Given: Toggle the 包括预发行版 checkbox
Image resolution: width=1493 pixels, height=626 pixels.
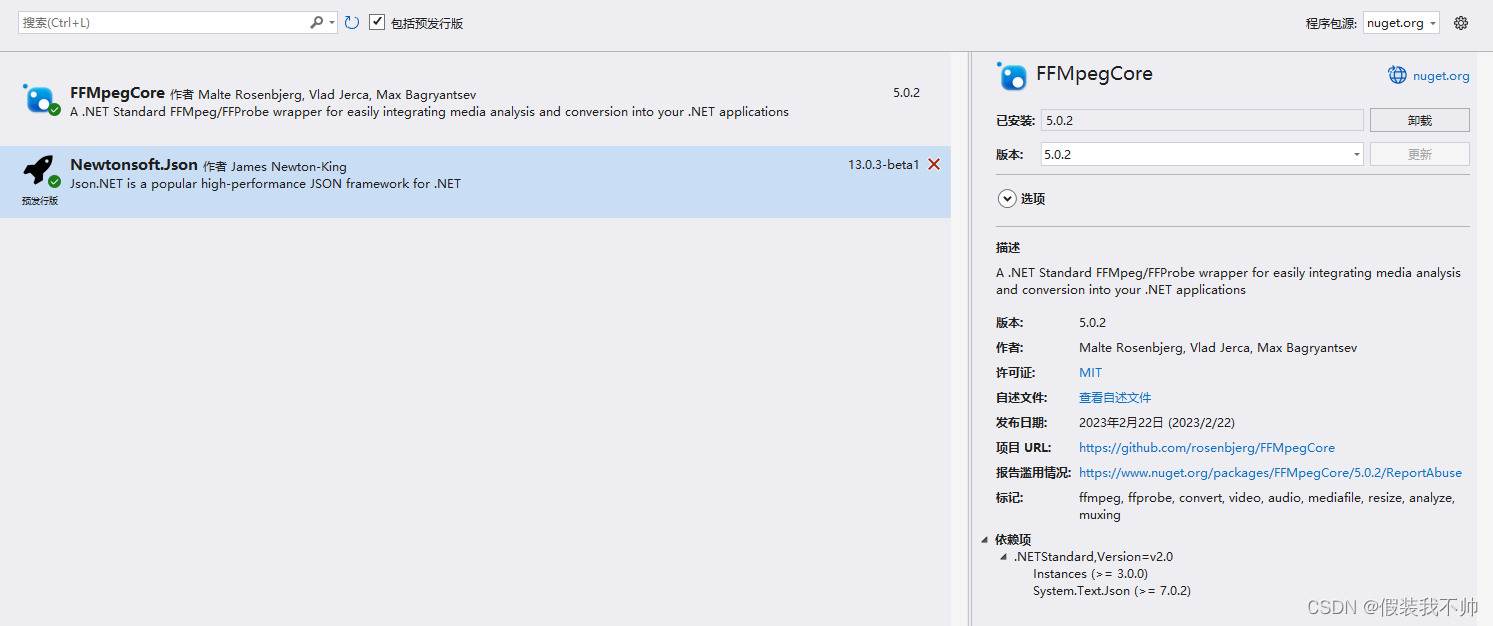Looking at the screenshot, I should click(377, 22).
